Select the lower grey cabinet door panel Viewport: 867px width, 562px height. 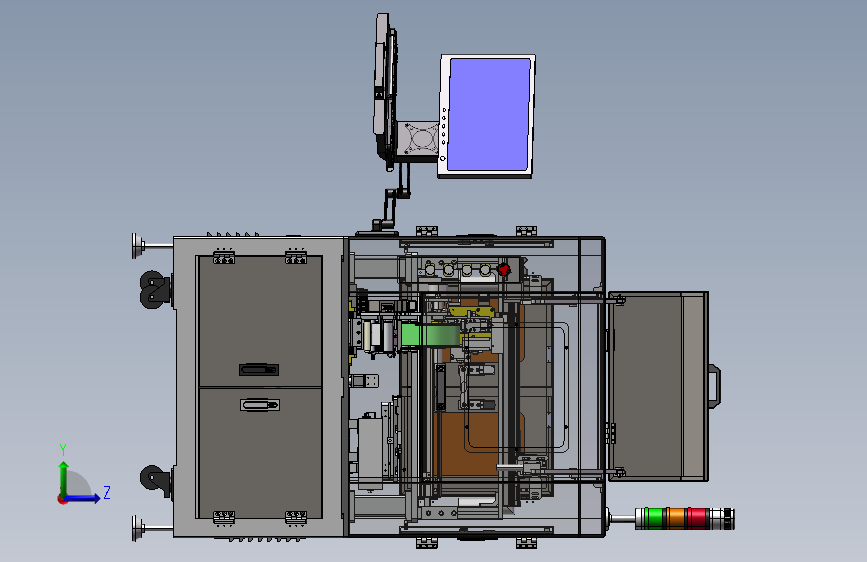(x=260, y=453)
